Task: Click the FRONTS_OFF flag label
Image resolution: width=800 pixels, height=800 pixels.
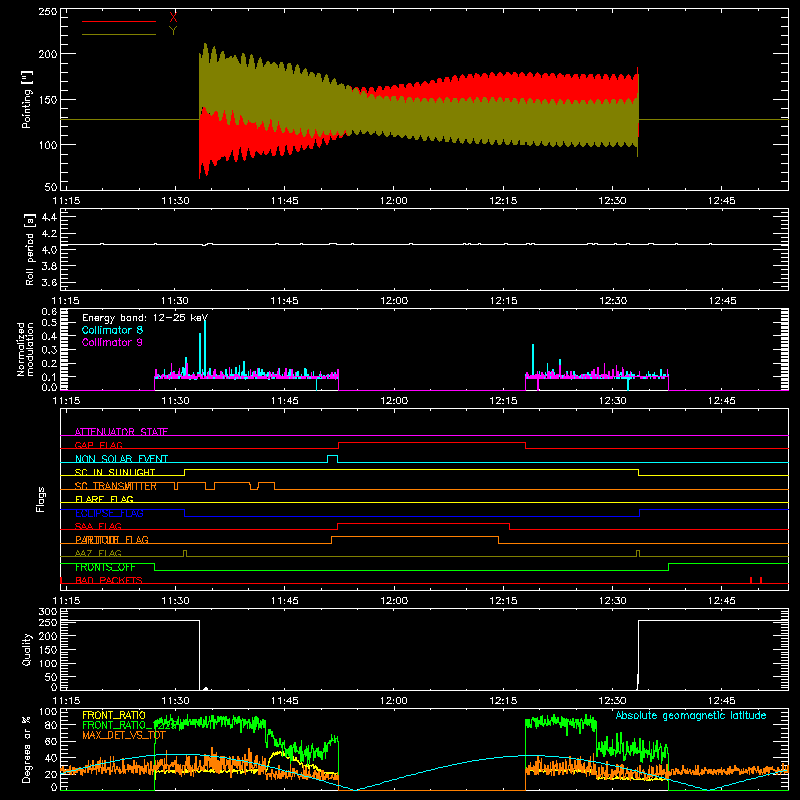Action: click(105, 567)
